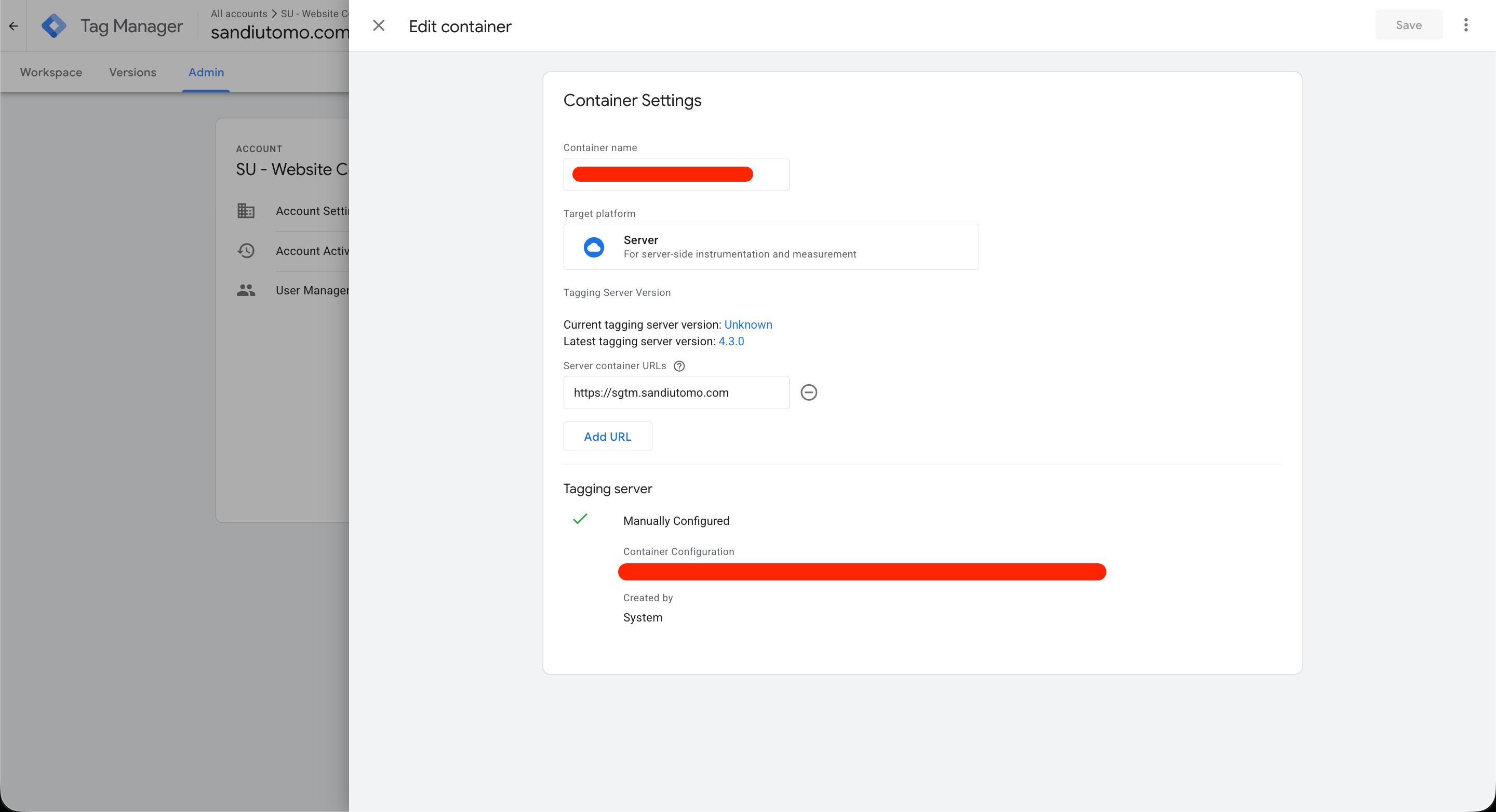
Task: Click the Container Settings heading
Action: coord(633,100)
